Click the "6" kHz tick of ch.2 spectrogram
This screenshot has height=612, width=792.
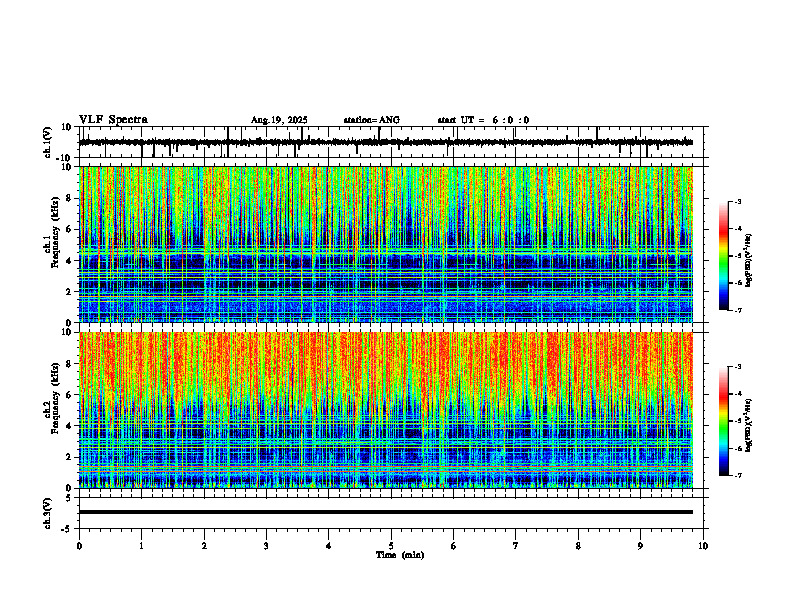(69, 395)
